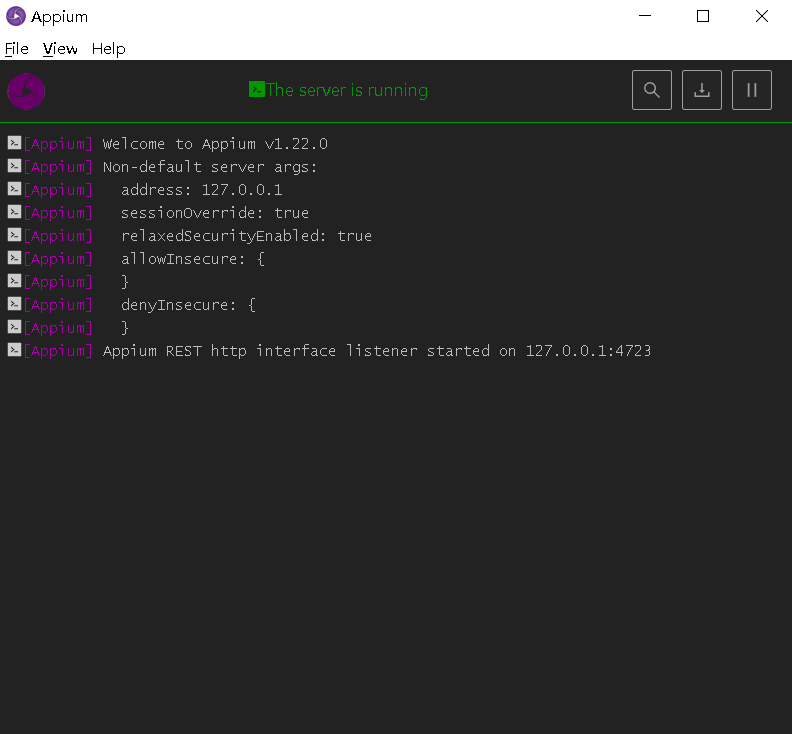
Task: Click the 'denyInsecure: {' log text
Action: click(x=188, y=305)
